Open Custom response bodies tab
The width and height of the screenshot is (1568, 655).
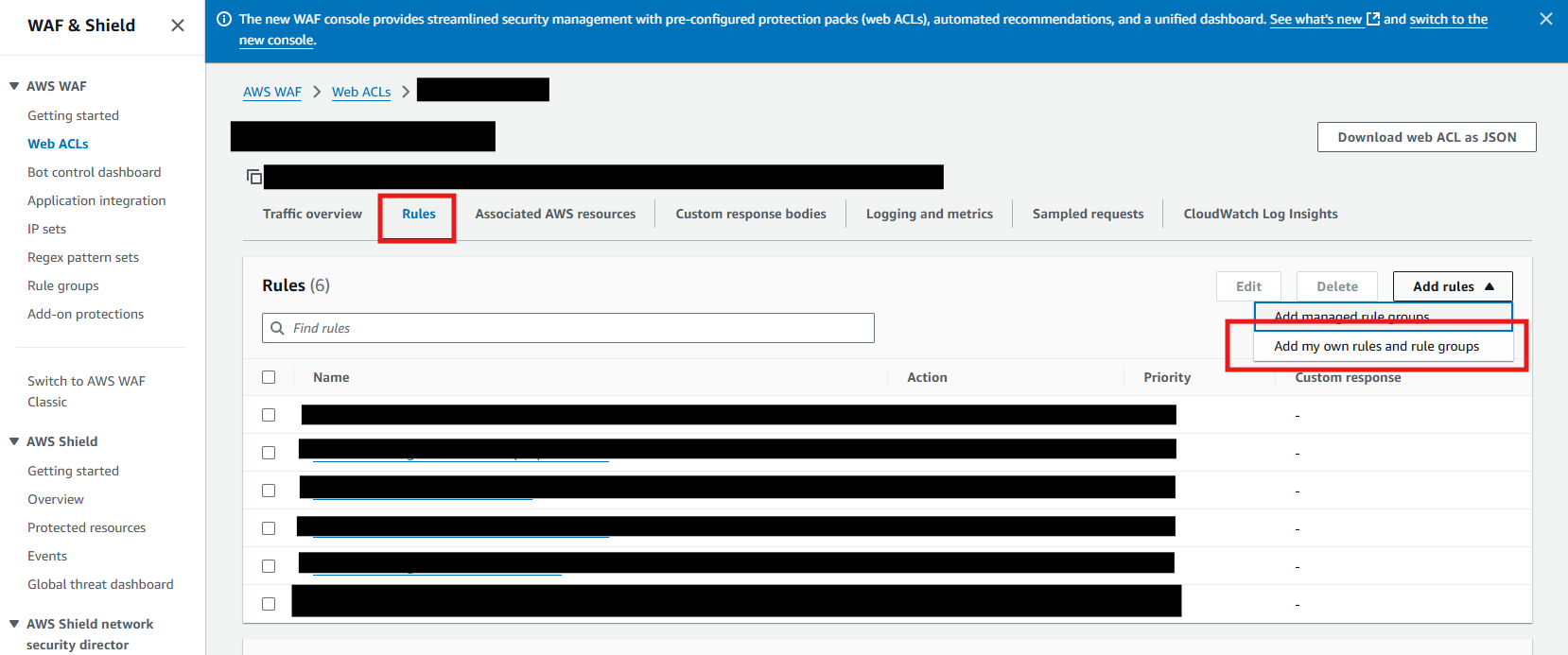(x=751, y=214)
